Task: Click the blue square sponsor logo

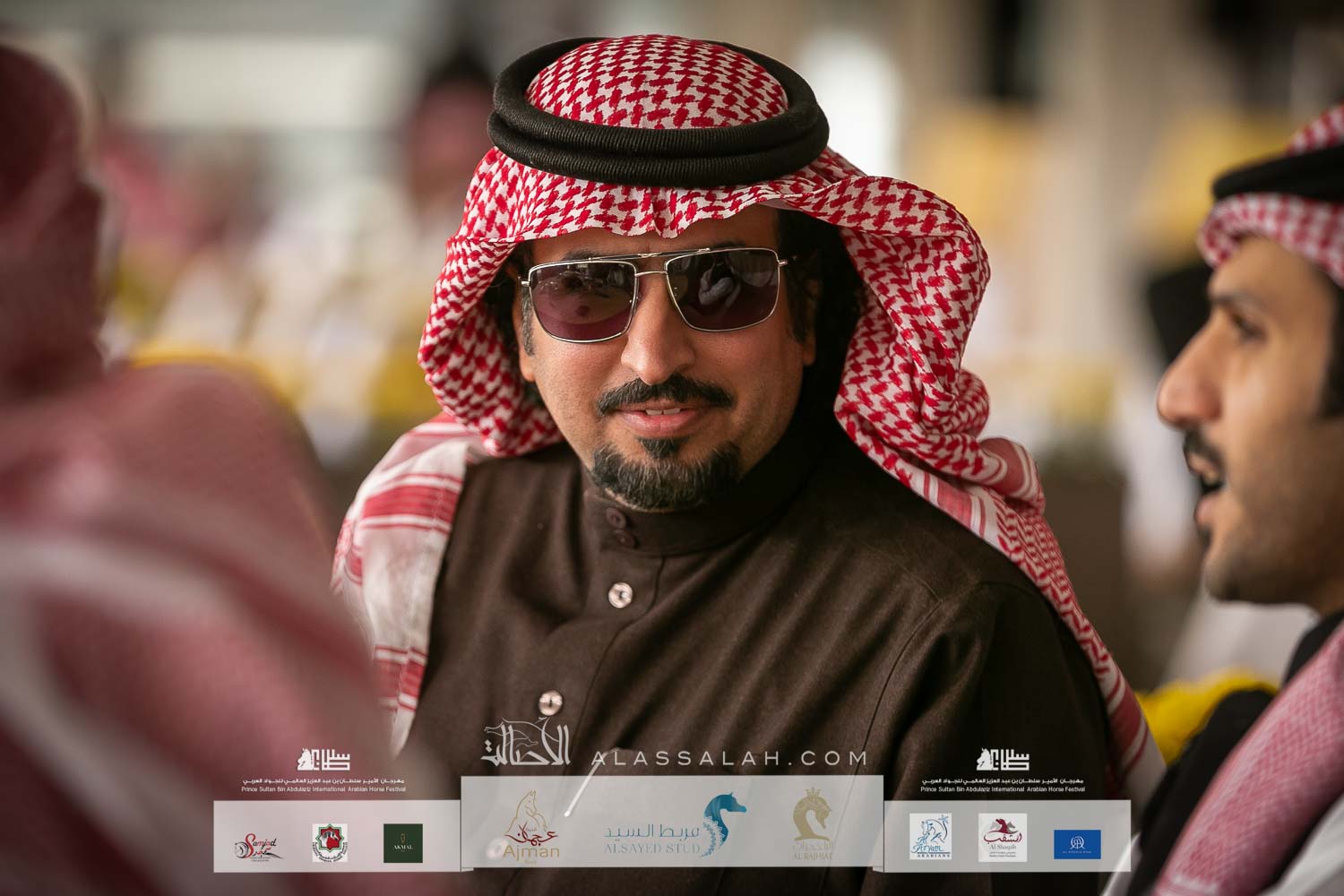Action: [x=1078, y=842]
